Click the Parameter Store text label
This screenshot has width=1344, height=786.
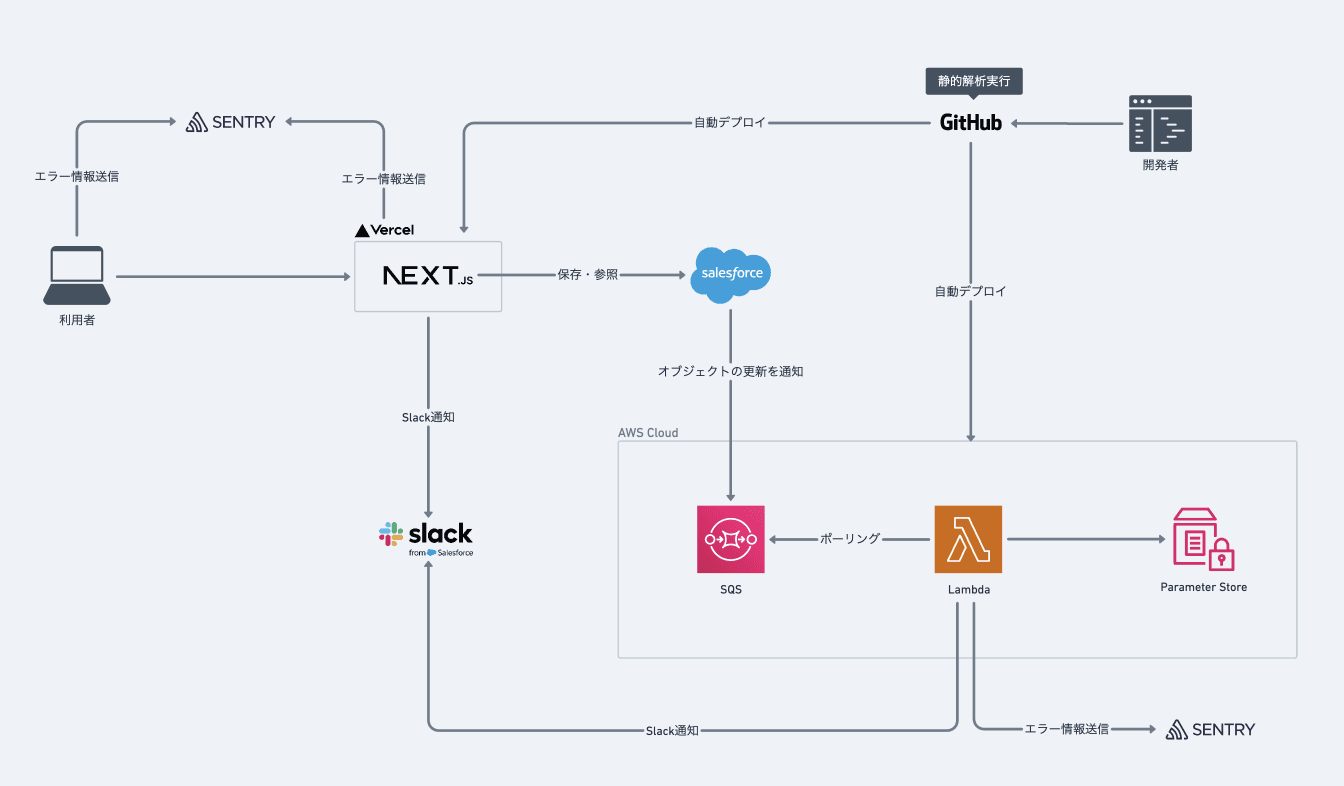click(x=1204, y=588)
